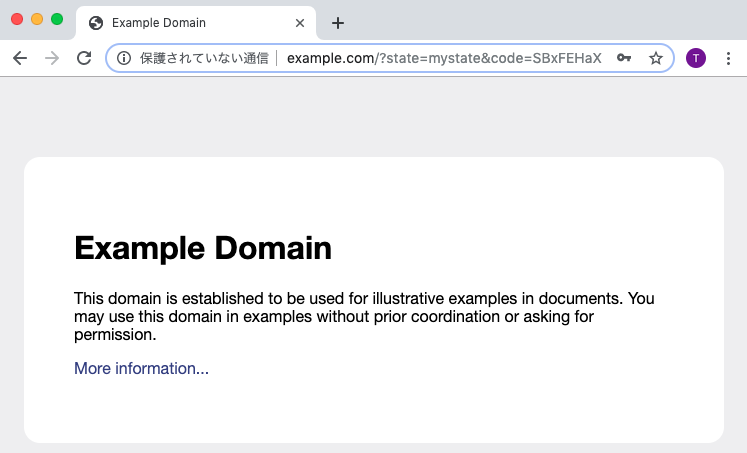Image resolution: width=747 pixels, height=453 pixels.
Task: Click the forward navigation arrow
Action: click(x=52, y=59)
